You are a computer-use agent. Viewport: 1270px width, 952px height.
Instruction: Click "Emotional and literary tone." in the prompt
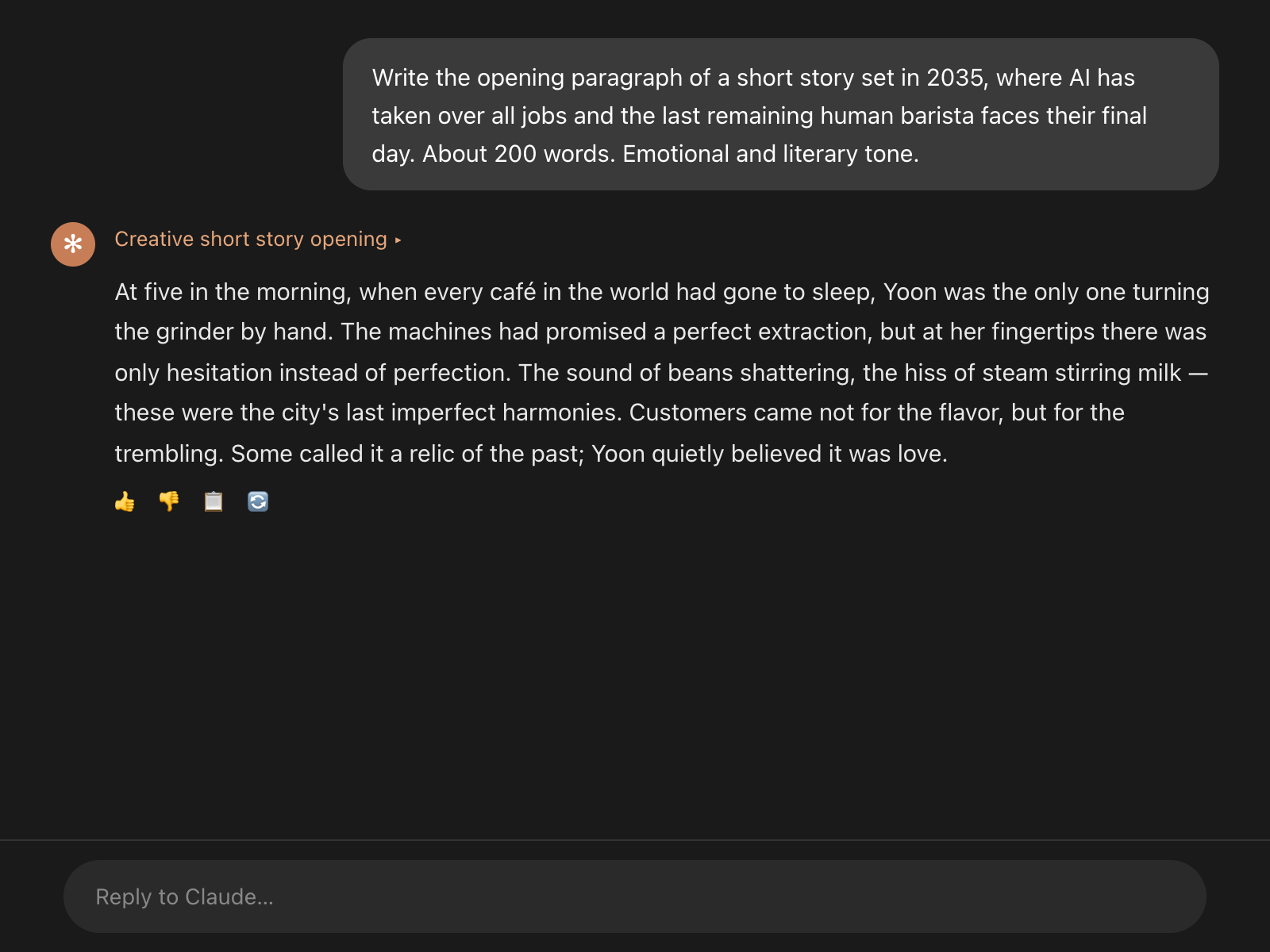[x=770, y=154]
